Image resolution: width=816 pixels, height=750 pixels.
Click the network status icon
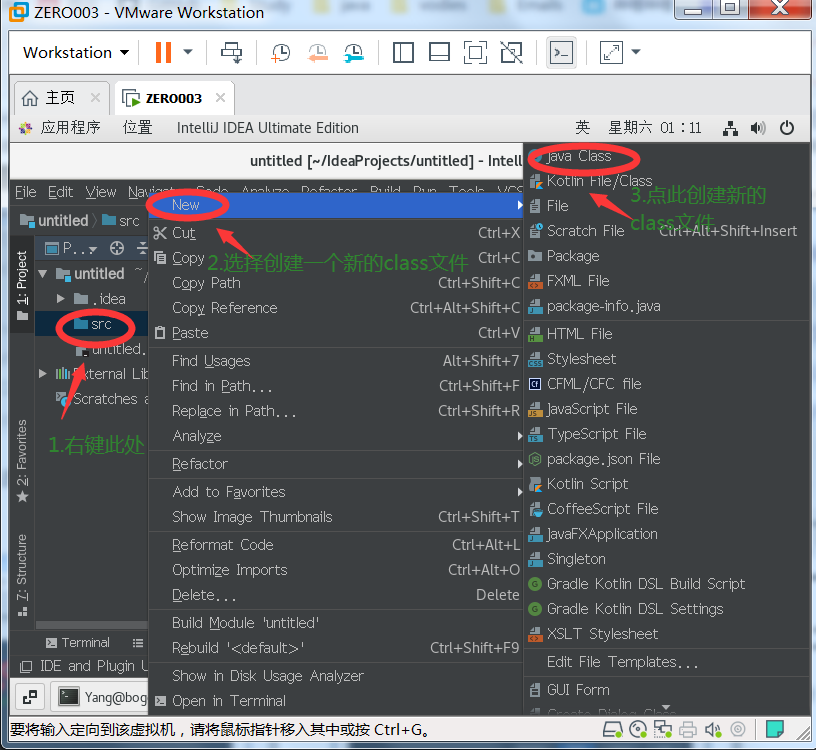tap(730, 128)
